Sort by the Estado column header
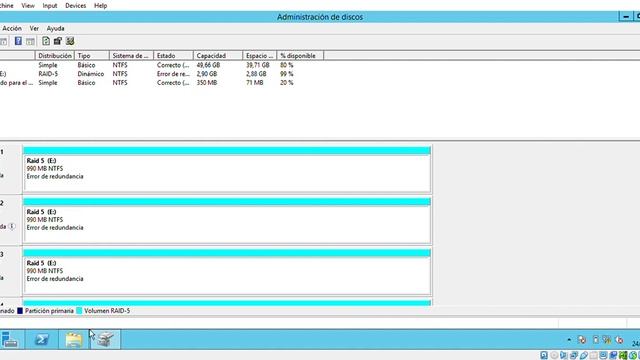The width and height of the screenshot is (640, 360). click(x=173, y=56)
